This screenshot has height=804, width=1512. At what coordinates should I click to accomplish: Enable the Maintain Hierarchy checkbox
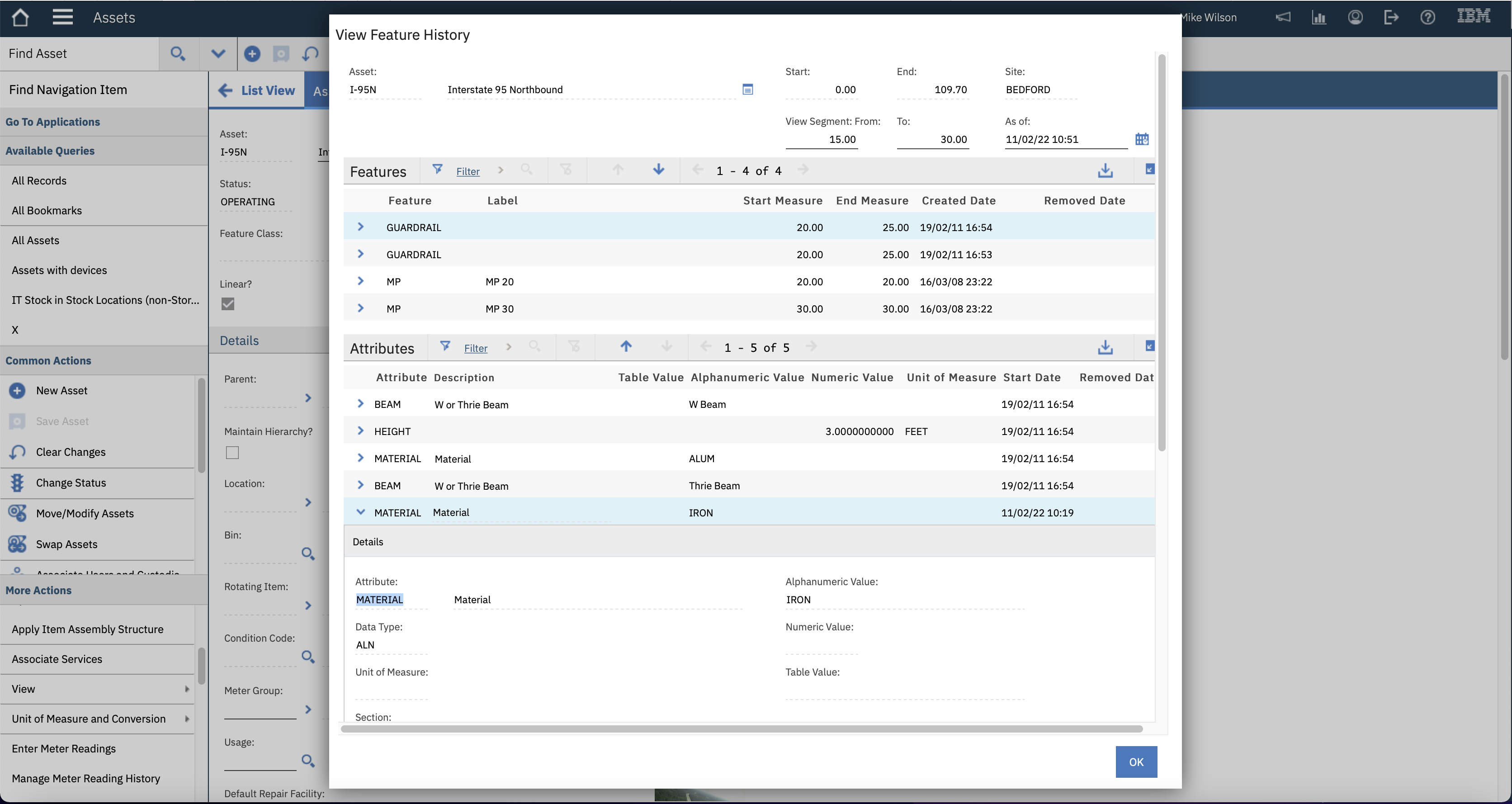click(232, 453)
